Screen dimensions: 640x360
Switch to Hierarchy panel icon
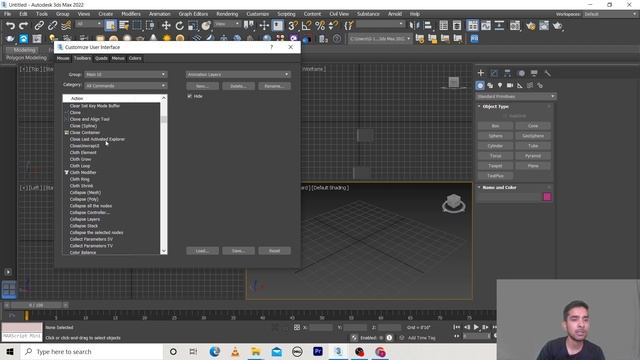(x=507, y=73)
